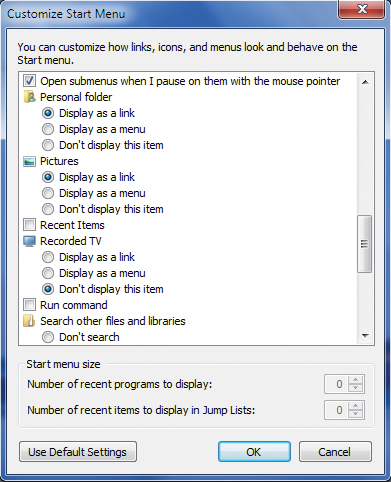Click Use Default Settings button
This screenshot has height=482, width=391.
pos(78,452)
